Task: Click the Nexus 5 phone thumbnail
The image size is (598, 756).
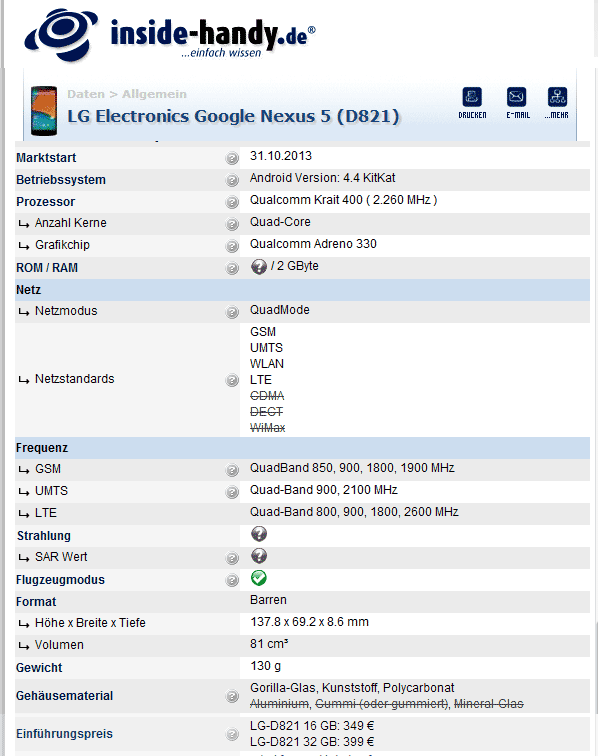Action: pyautogui.click(x=44, y=111)
